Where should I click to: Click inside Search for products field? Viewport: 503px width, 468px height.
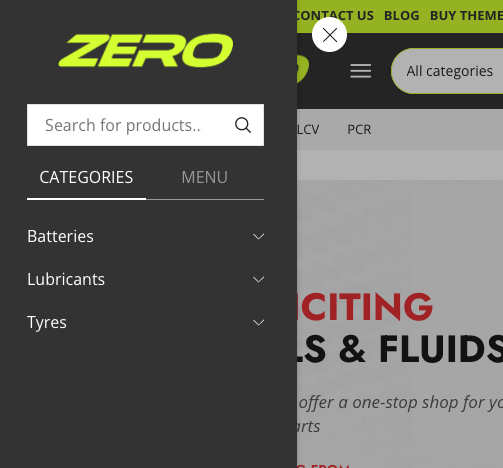[130, 125]
